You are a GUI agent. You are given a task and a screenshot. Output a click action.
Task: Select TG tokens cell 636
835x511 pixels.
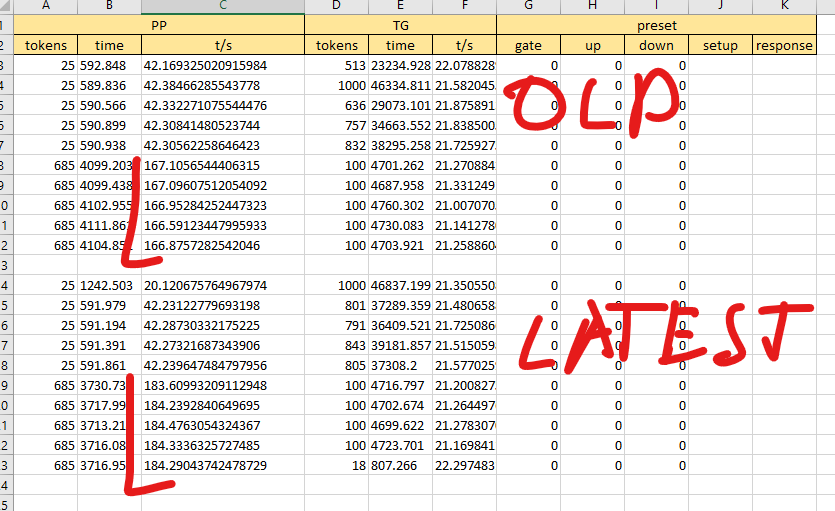click(337, 105)
